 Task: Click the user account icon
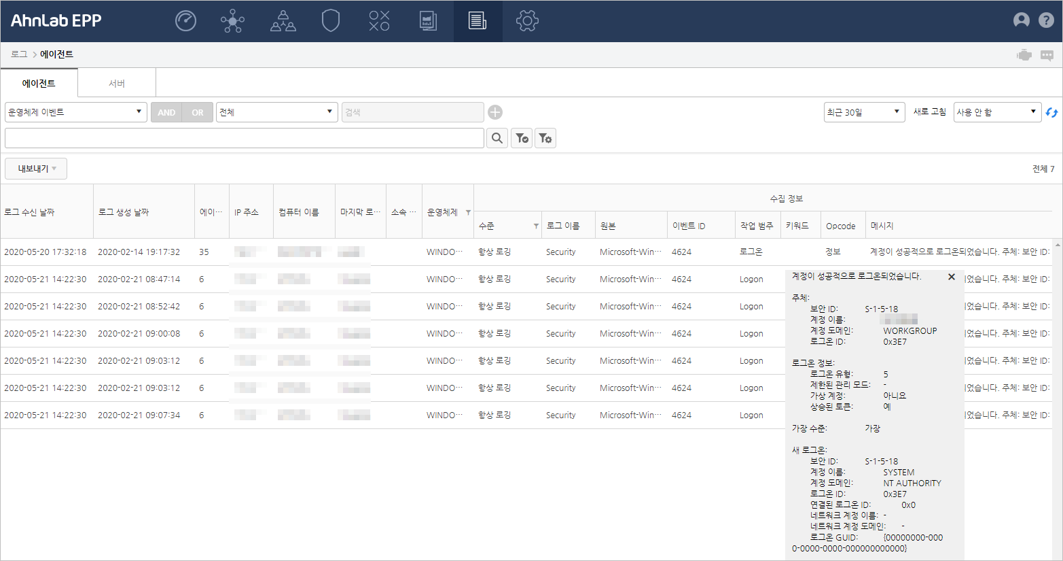[x=1021, y=21]
